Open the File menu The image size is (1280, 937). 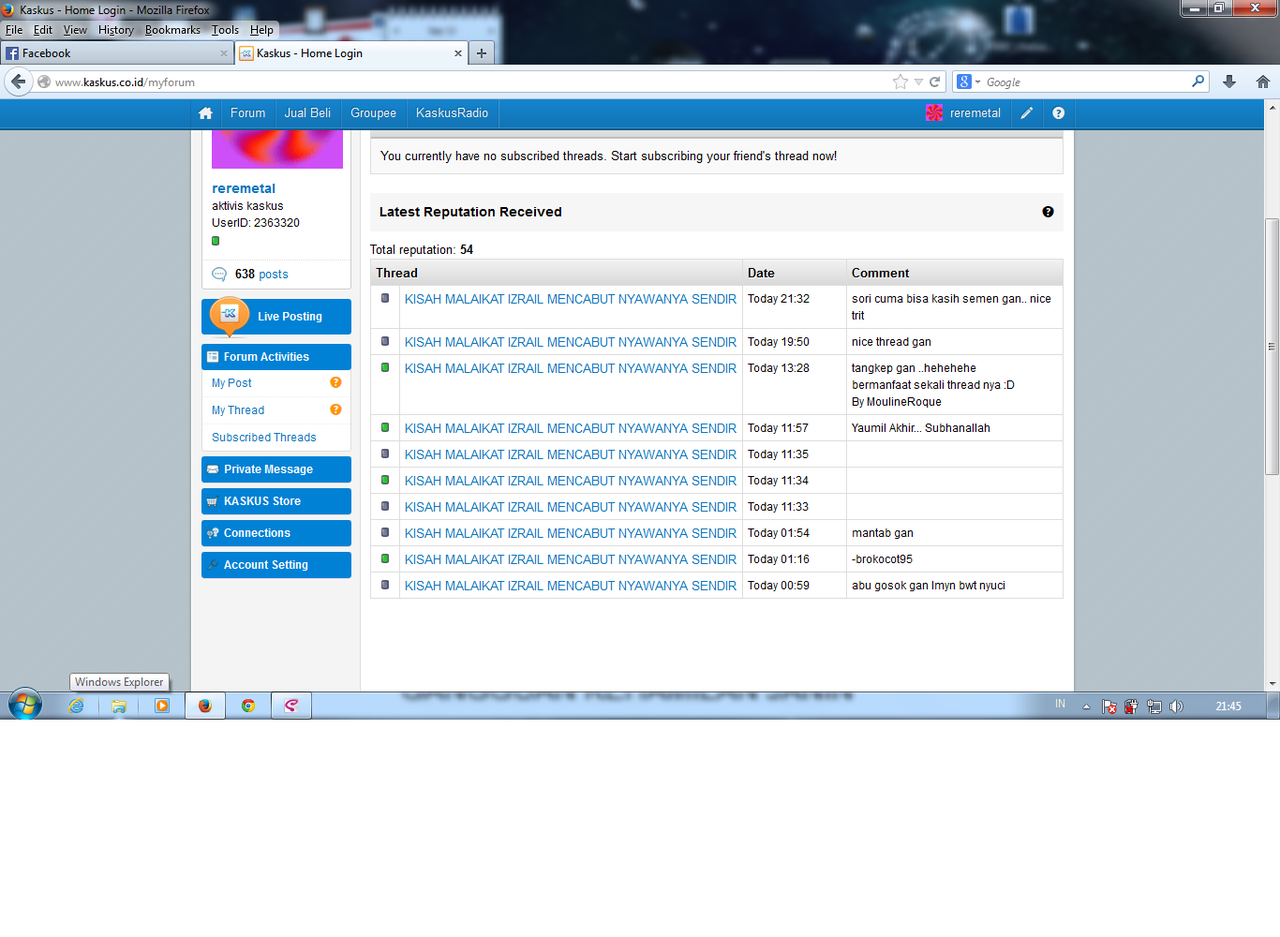tap(14, 30)
